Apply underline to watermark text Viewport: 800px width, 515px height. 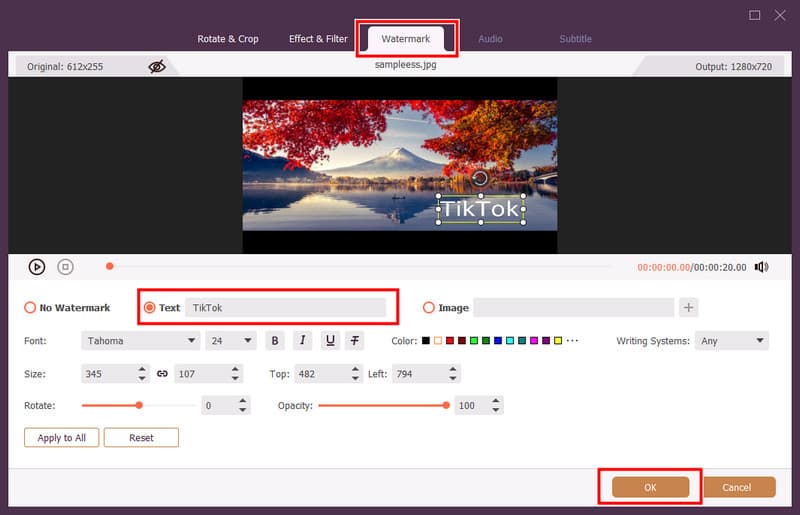point(329,341)
